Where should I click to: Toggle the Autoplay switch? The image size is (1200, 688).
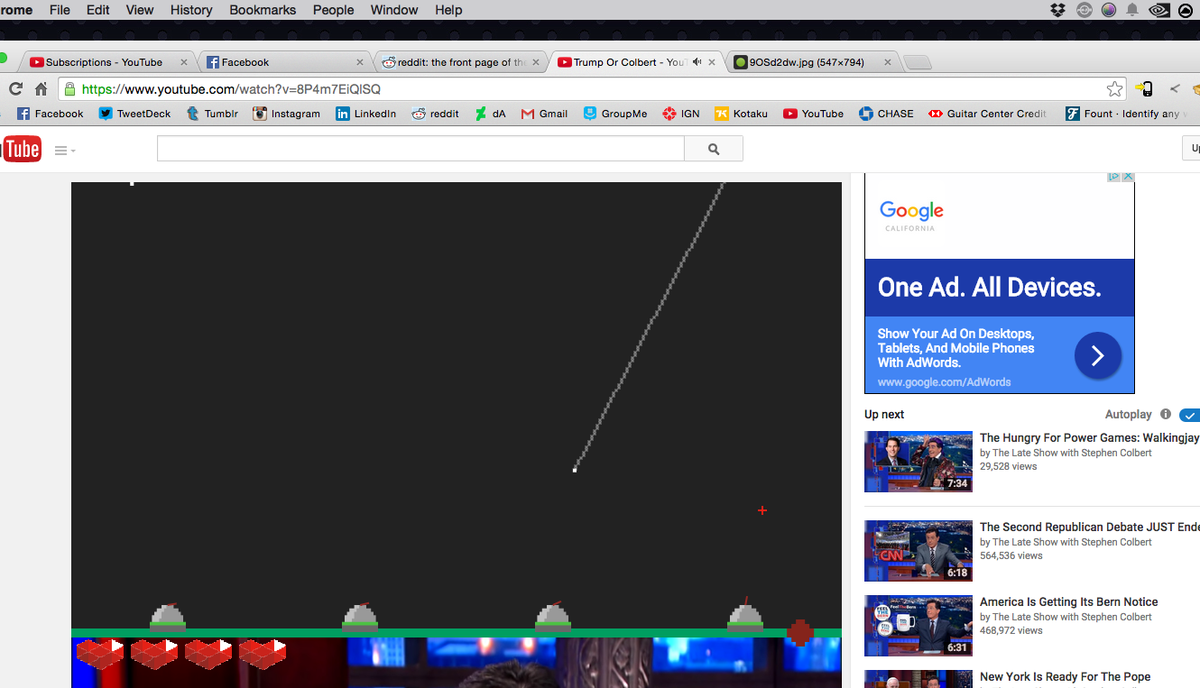[x=1189, y=414]
